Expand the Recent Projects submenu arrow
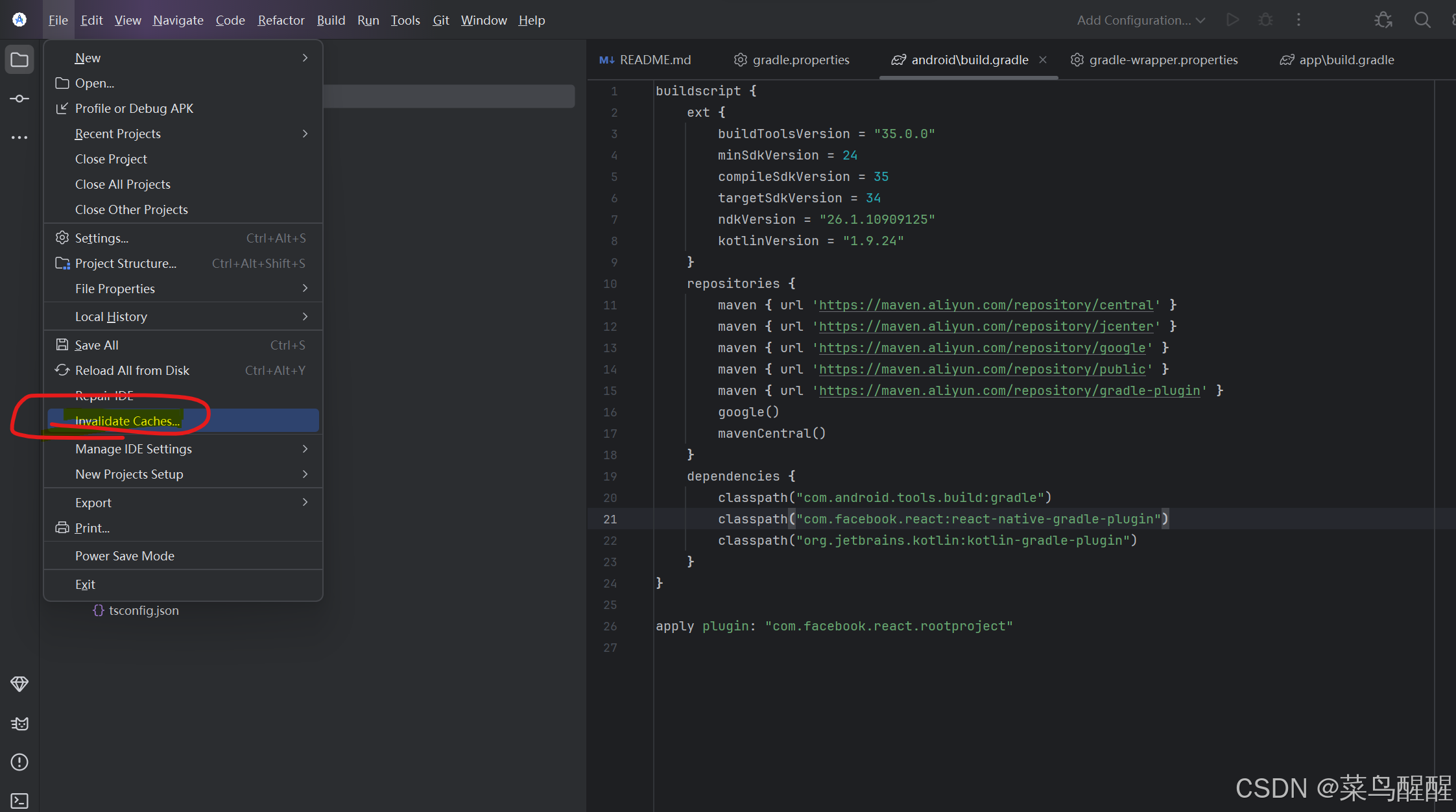 point(305,134)
